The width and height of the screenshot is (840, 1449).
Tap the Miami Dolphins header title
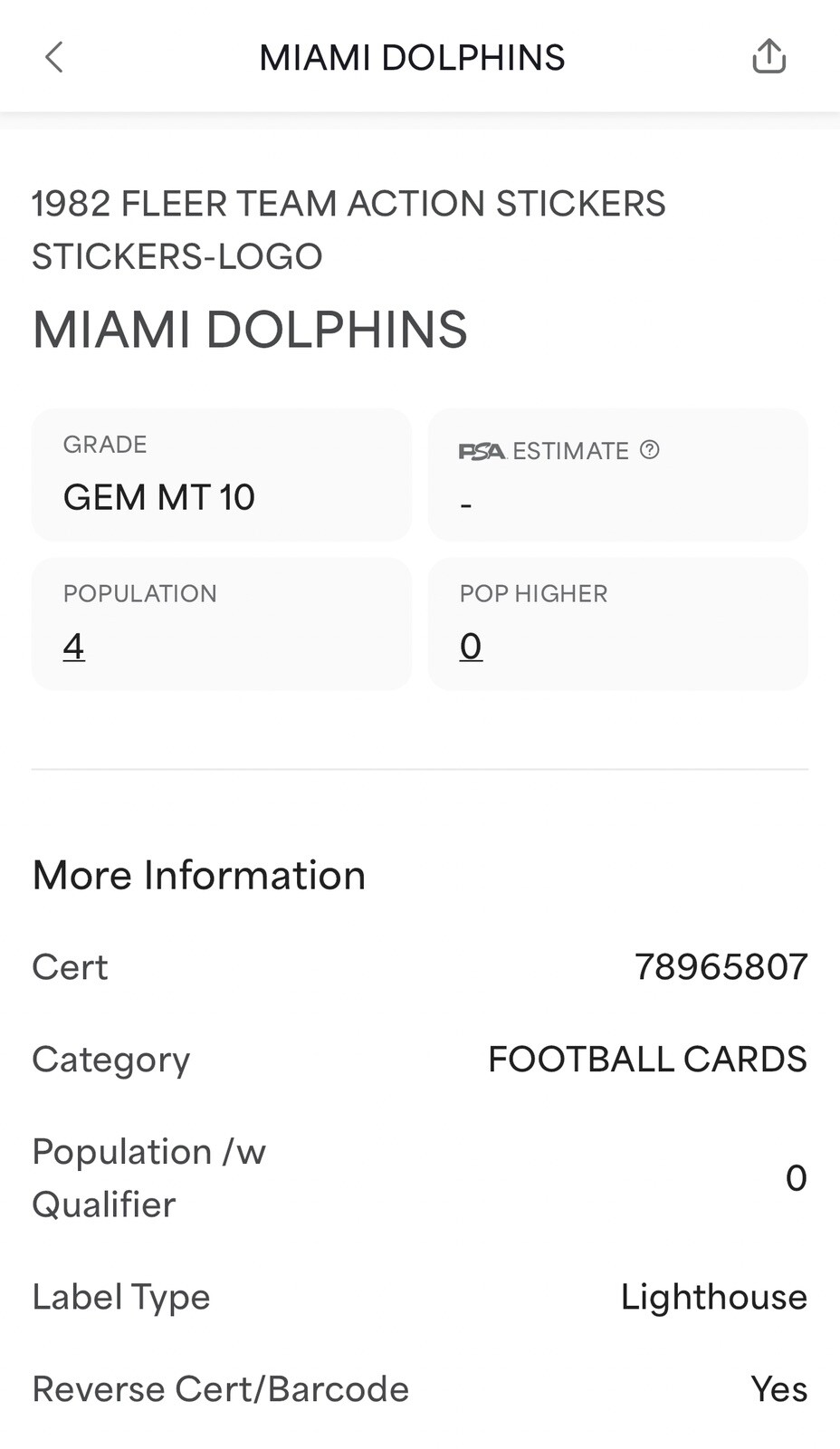tap(412, 58)
